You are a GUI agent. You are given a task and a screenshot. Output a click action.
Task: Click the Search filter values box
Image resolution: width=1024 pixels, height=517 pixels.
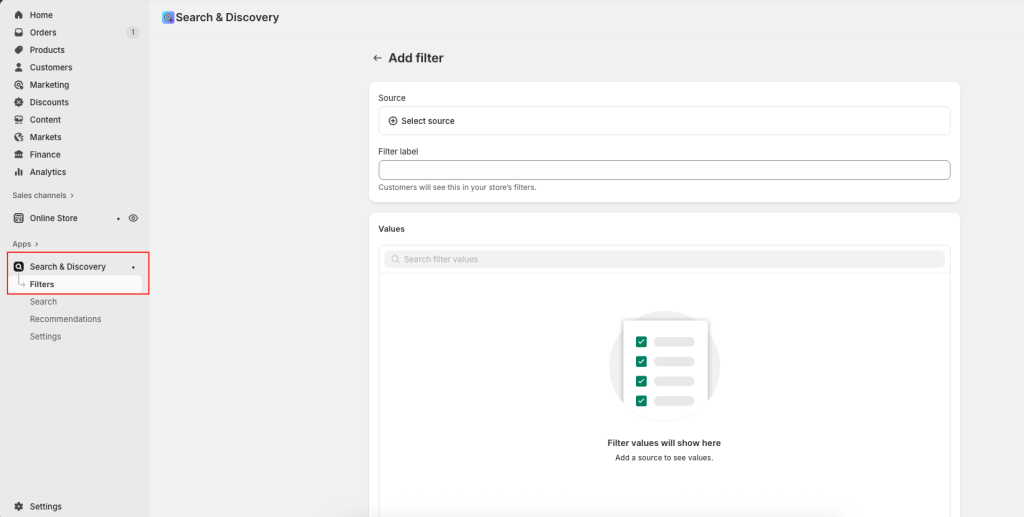664,259
